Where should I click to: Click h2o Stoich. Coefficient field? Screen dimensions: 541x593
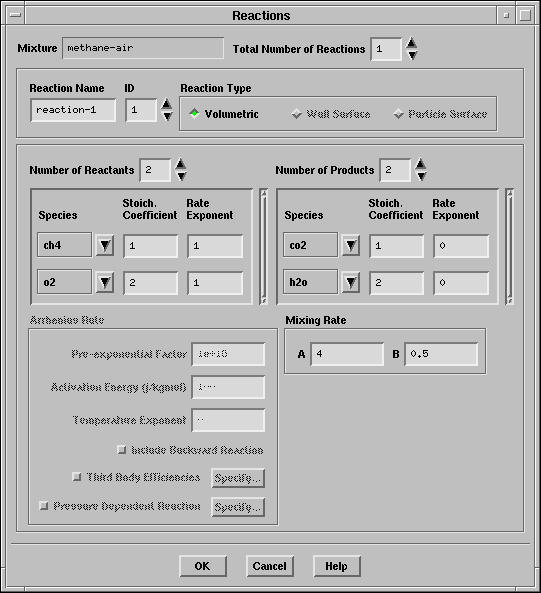pyautogui.click(x=397, y=283)
